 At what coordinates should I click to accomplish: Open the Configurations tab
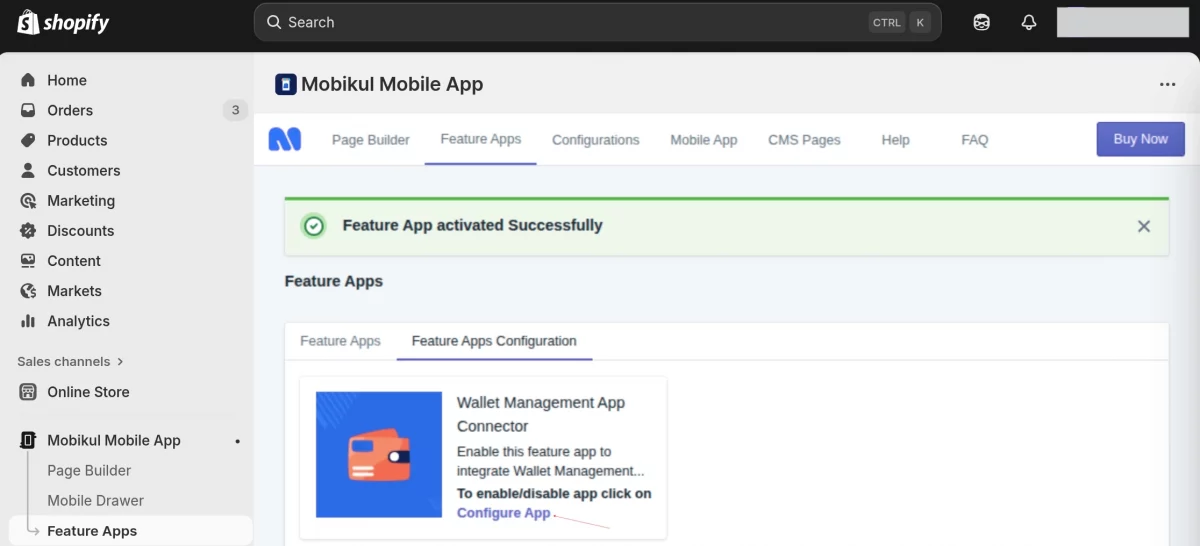595,140
